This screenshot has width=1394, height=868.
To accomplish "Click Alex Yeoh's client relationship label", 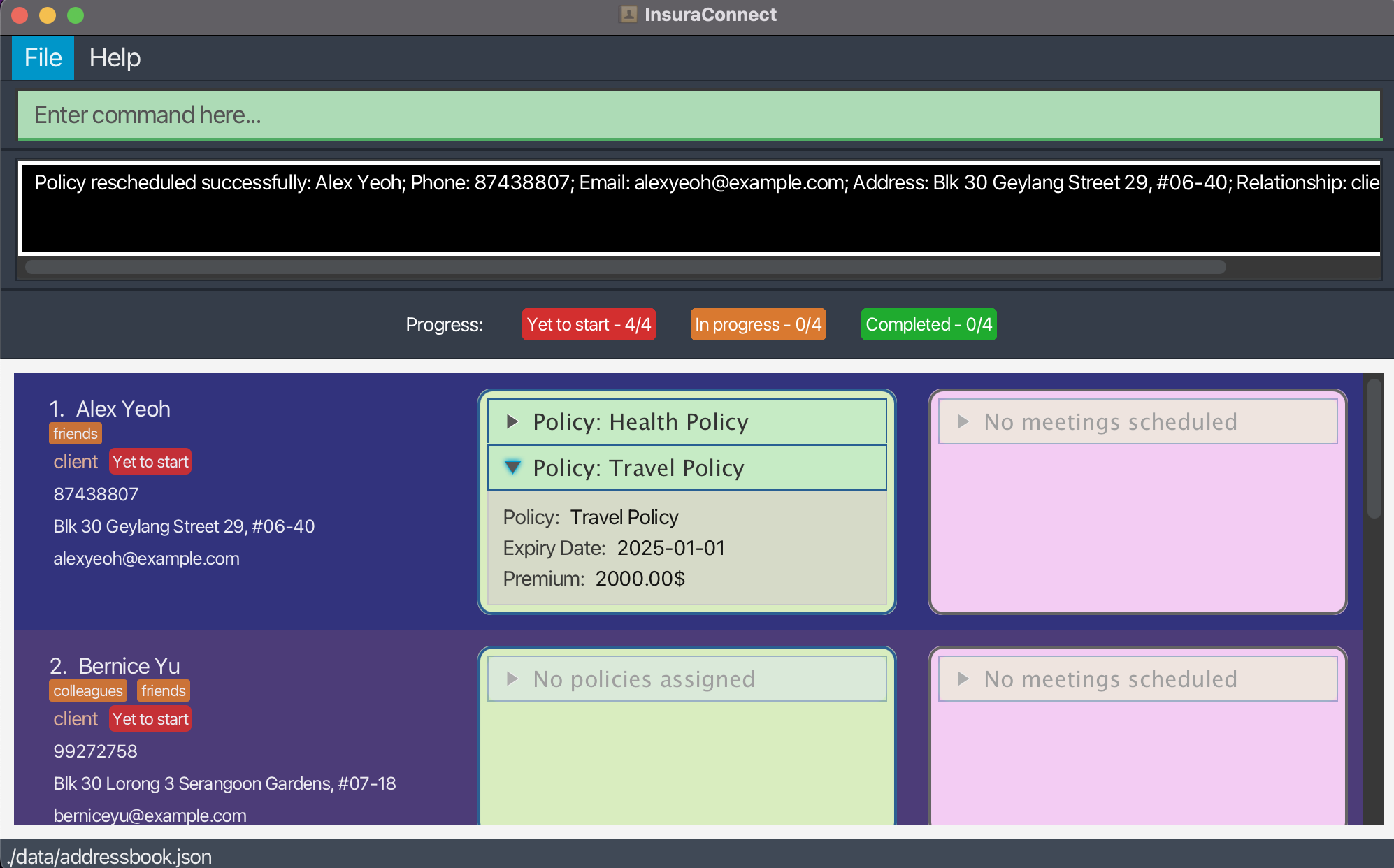I will tap(76, 462).
